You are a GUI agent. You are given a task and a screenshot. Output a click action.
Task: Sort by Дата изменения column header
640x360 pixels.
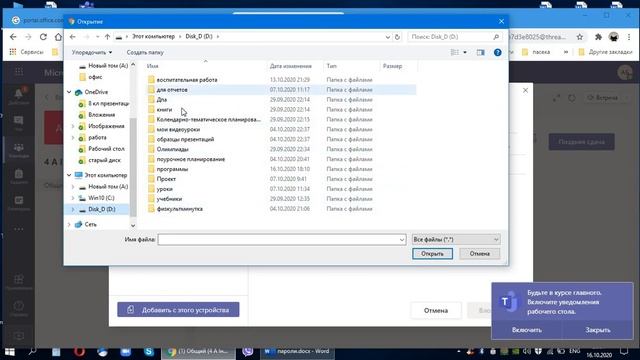click(291, 66)
